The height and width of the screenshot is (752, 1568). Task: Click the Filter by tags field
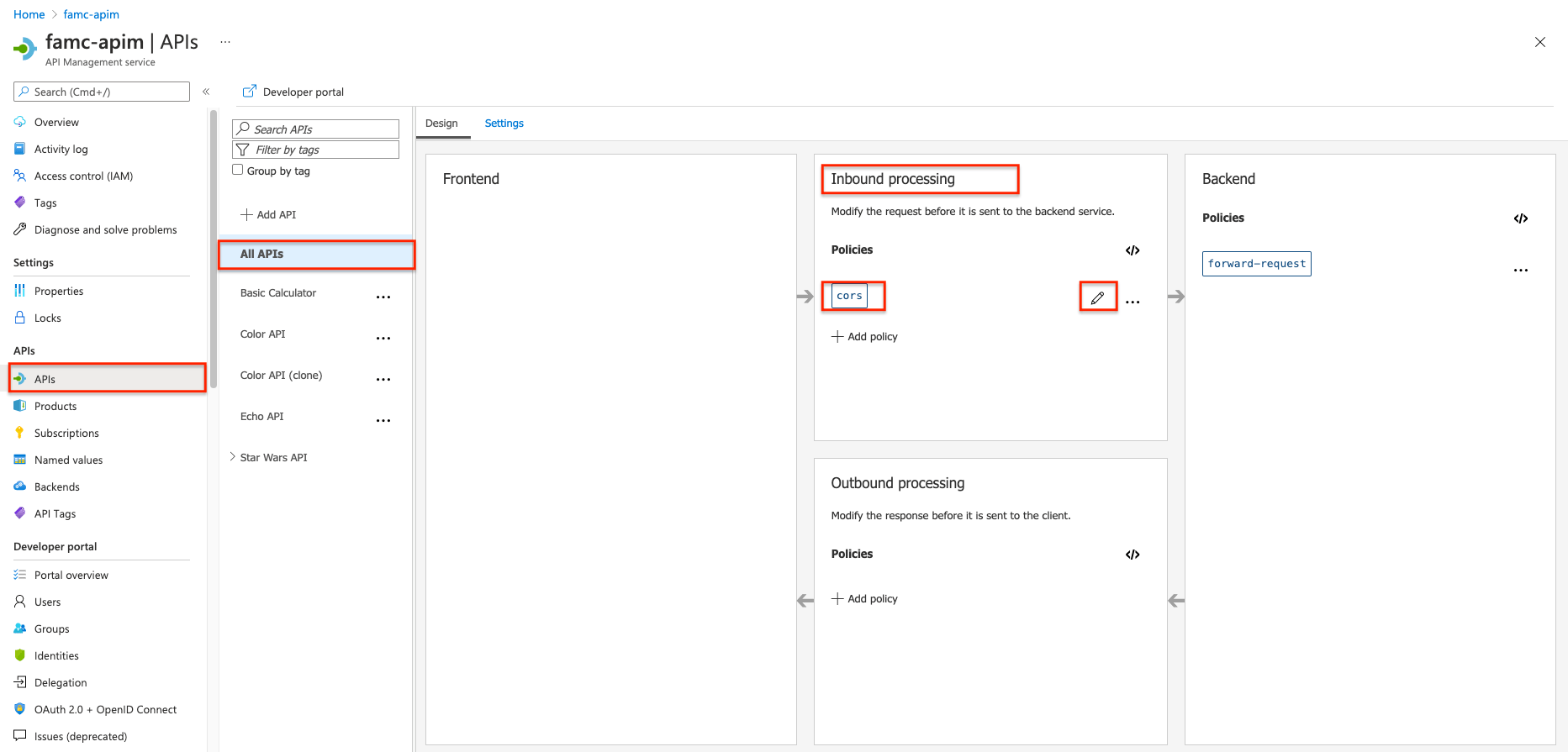(315, 150)
